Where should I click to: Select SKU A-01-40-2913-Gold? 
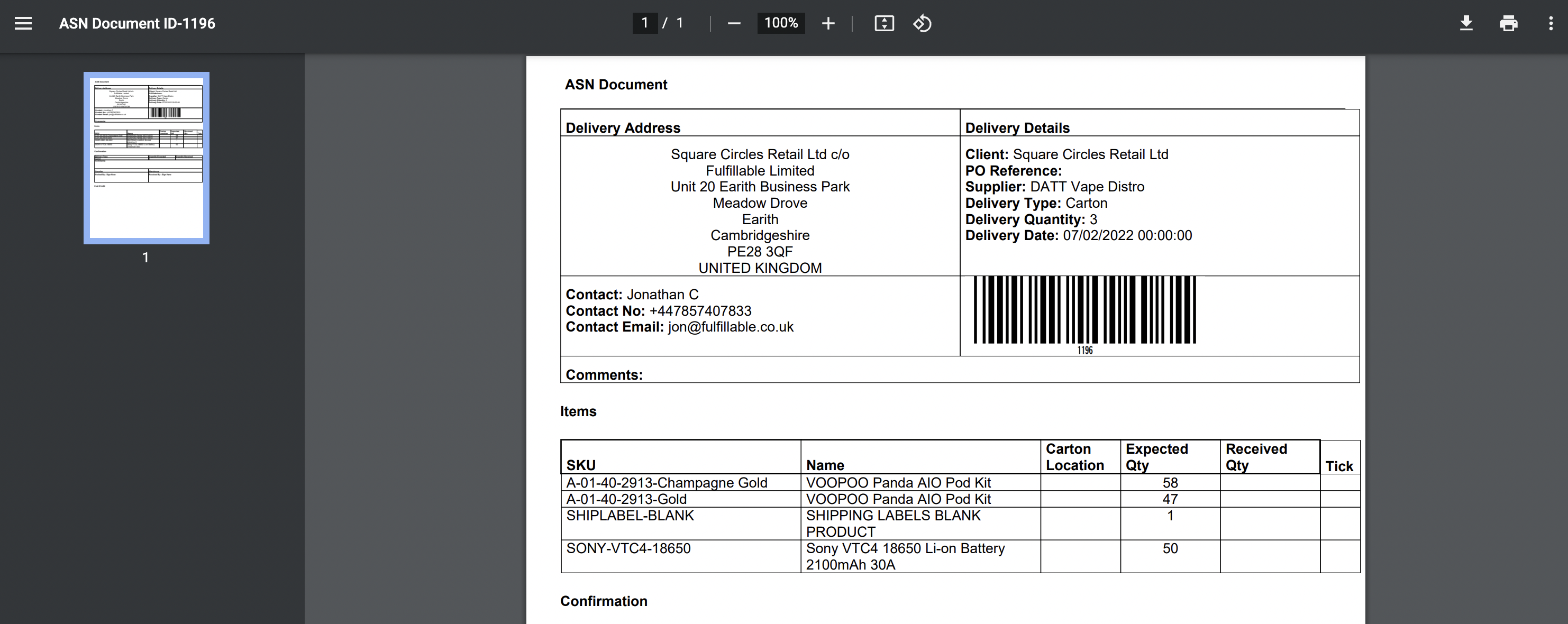pos(626,499)
